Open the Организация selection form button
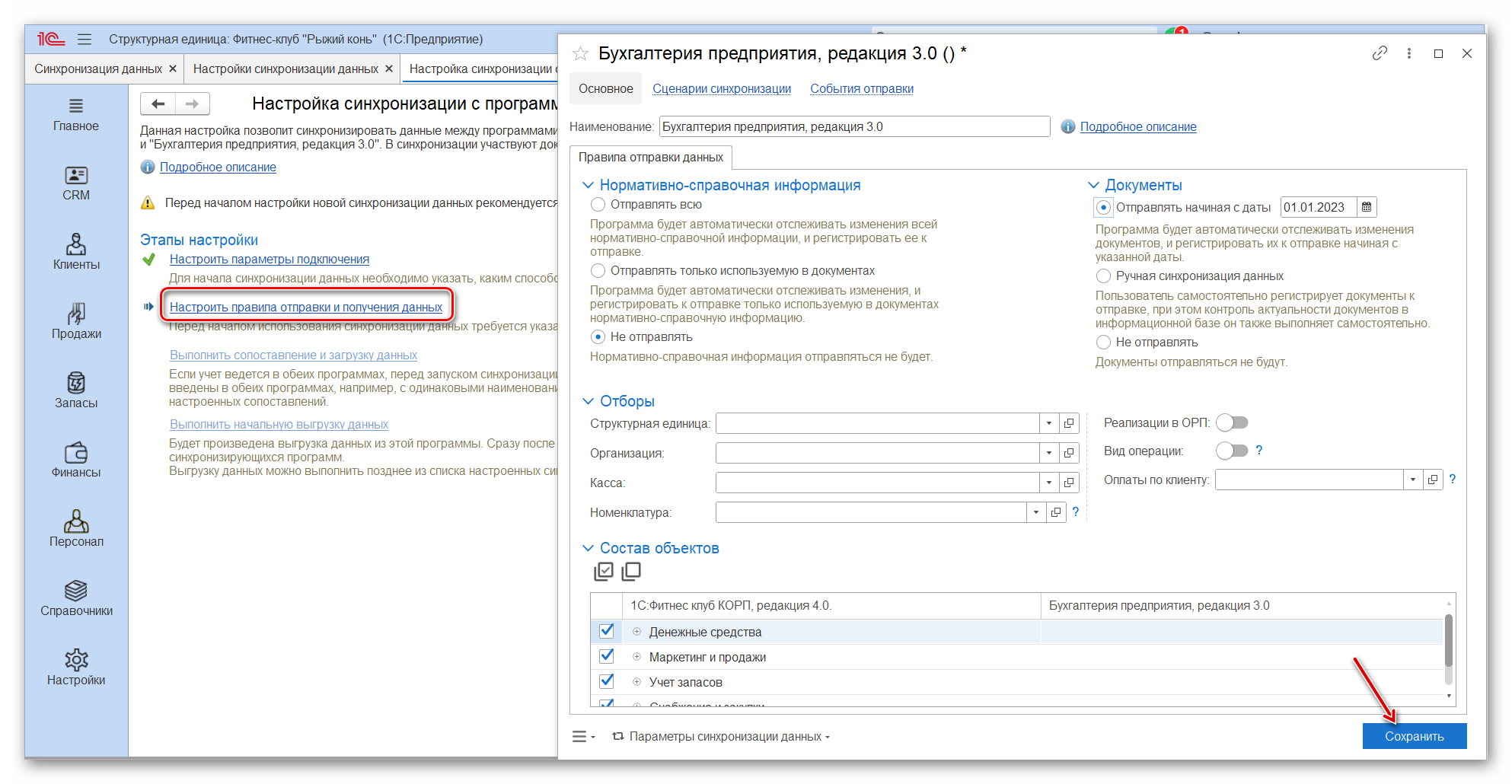1512x784 pixels. (1069, 453)
